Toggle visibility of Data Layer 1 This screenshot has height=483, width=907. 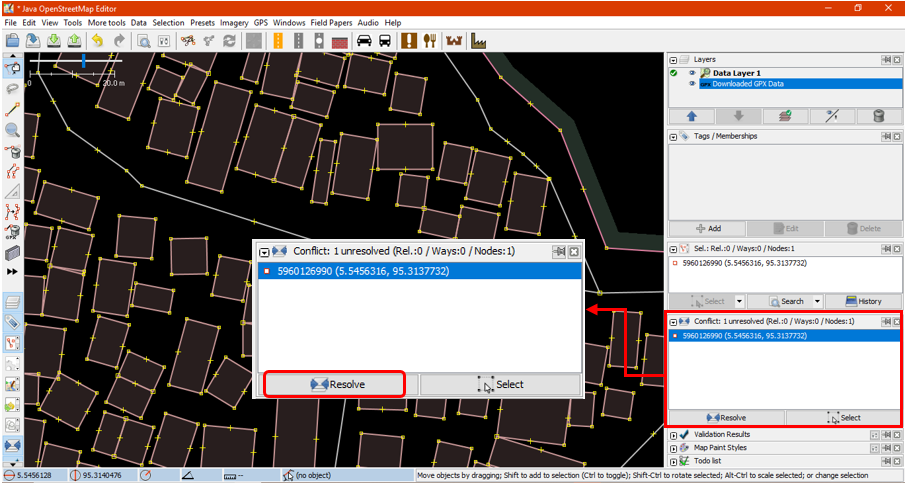[x=692, y=73]
